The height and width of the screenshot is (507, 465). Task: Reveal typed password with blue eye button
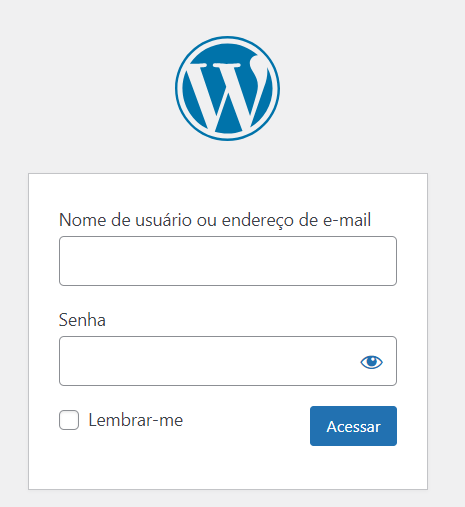371,362
